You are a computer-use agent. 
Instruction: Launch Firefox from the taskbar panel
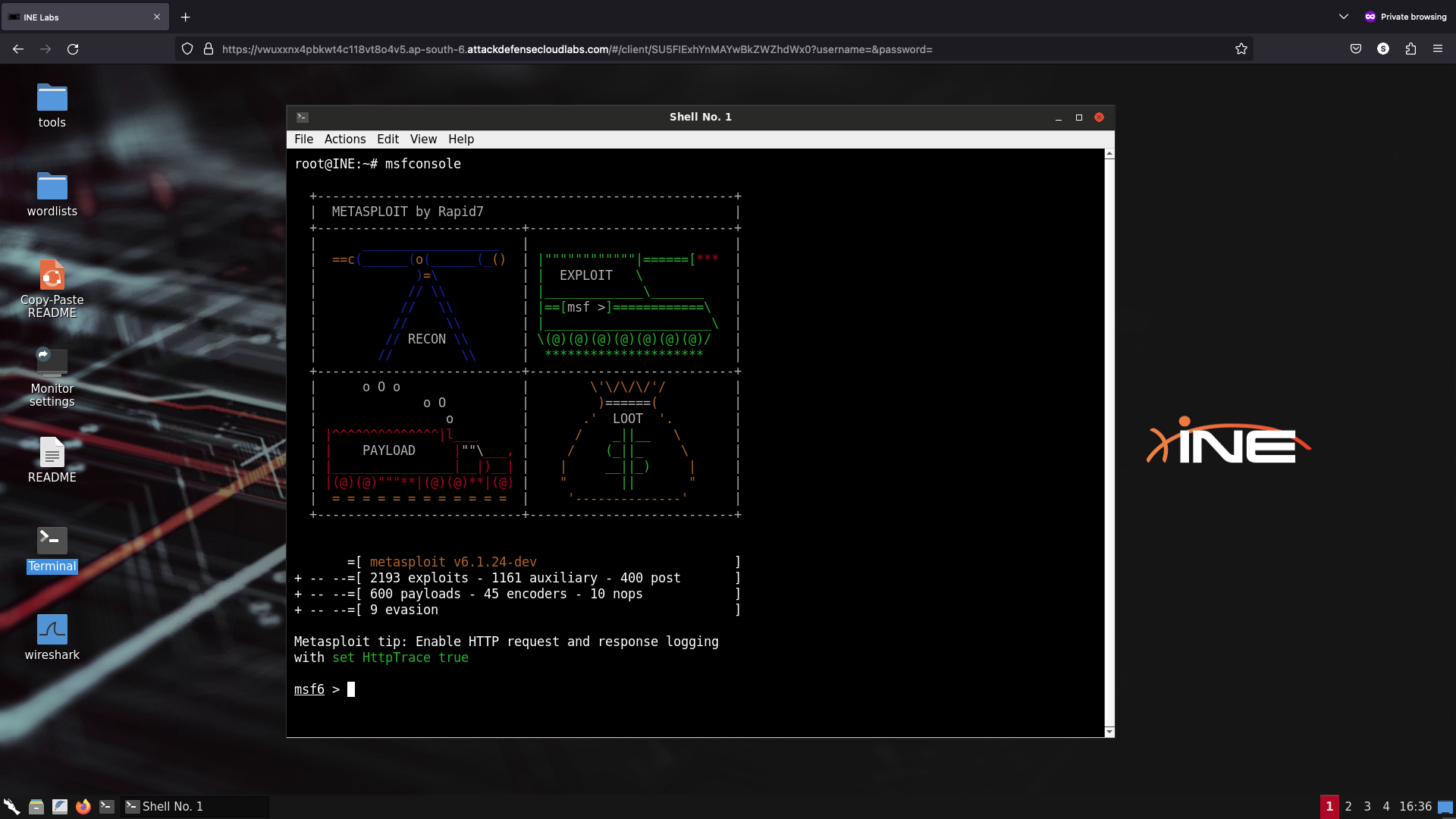[83, 806]
